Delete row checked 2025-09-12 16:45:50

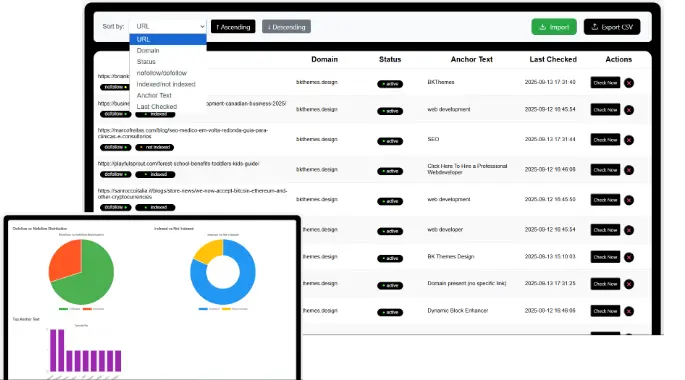pos(629,200)
